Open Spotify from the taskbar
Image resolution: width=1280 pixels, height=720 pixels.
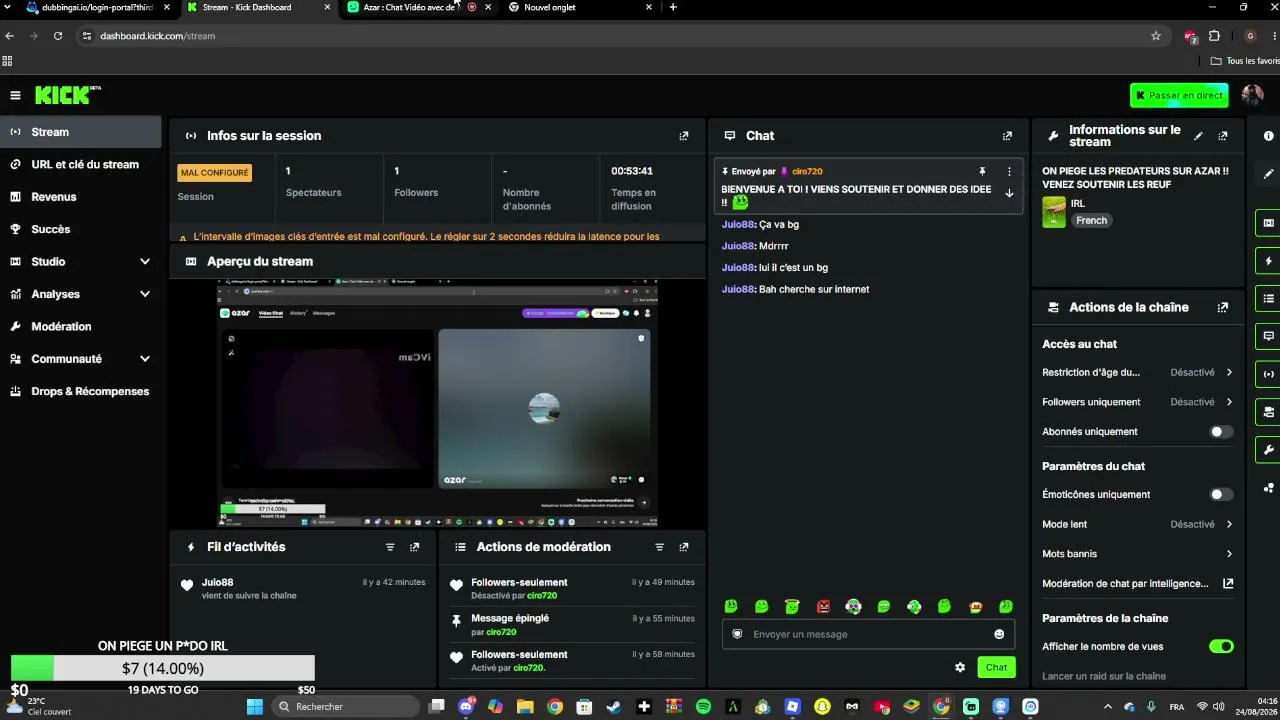(x=703, y=707)
